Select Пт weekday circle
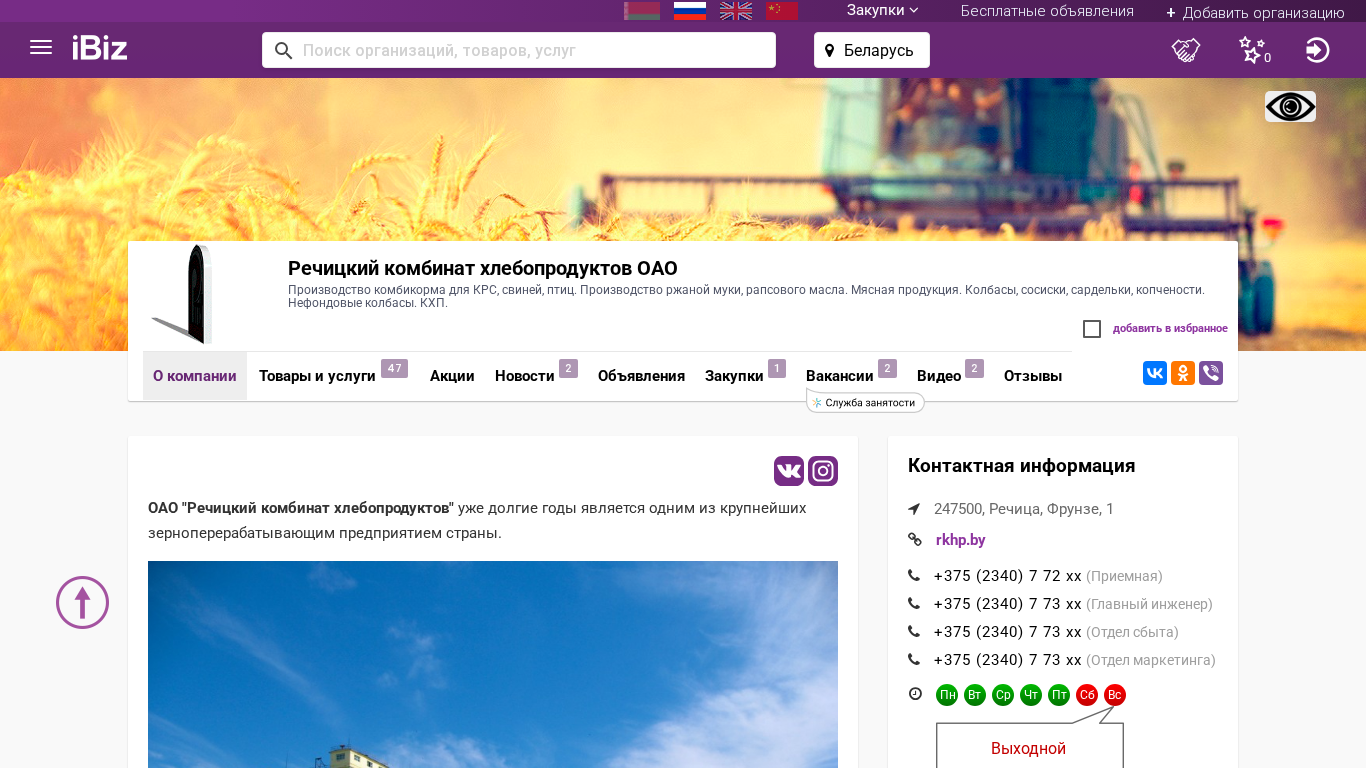The height and width of the screenshot is (768, 1366). [x=1059, y=695]
